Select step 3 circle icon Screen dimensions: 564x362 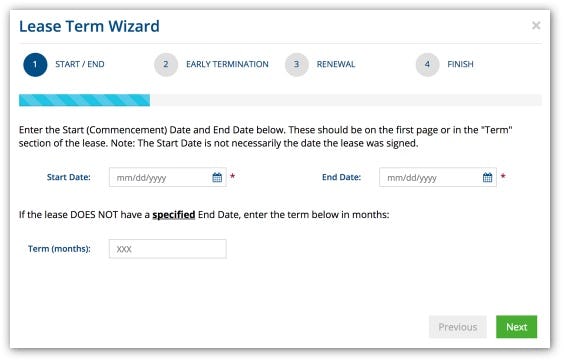coord(297,65)
